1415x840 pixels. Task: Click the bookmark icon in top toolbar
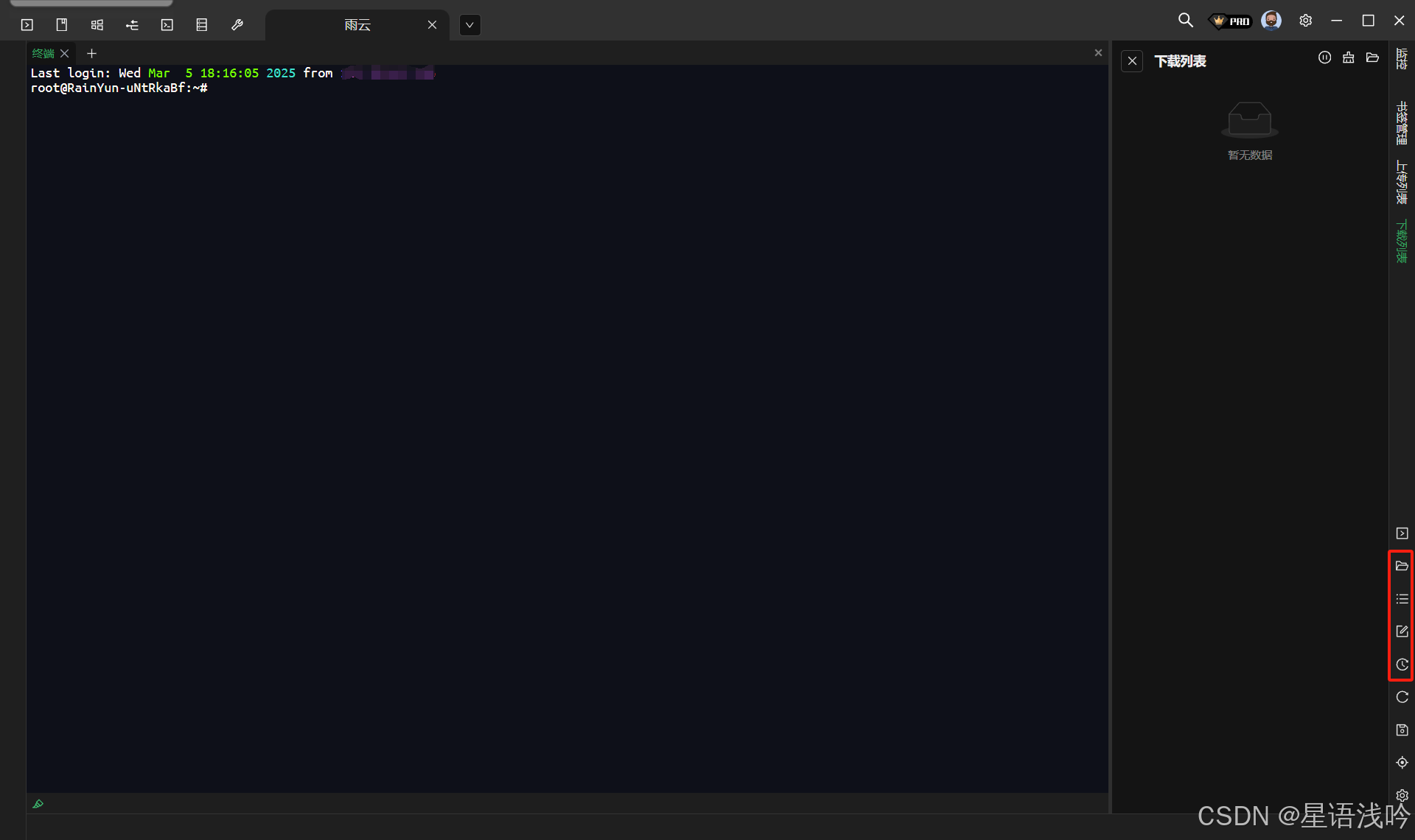click(x=62, y=25)
